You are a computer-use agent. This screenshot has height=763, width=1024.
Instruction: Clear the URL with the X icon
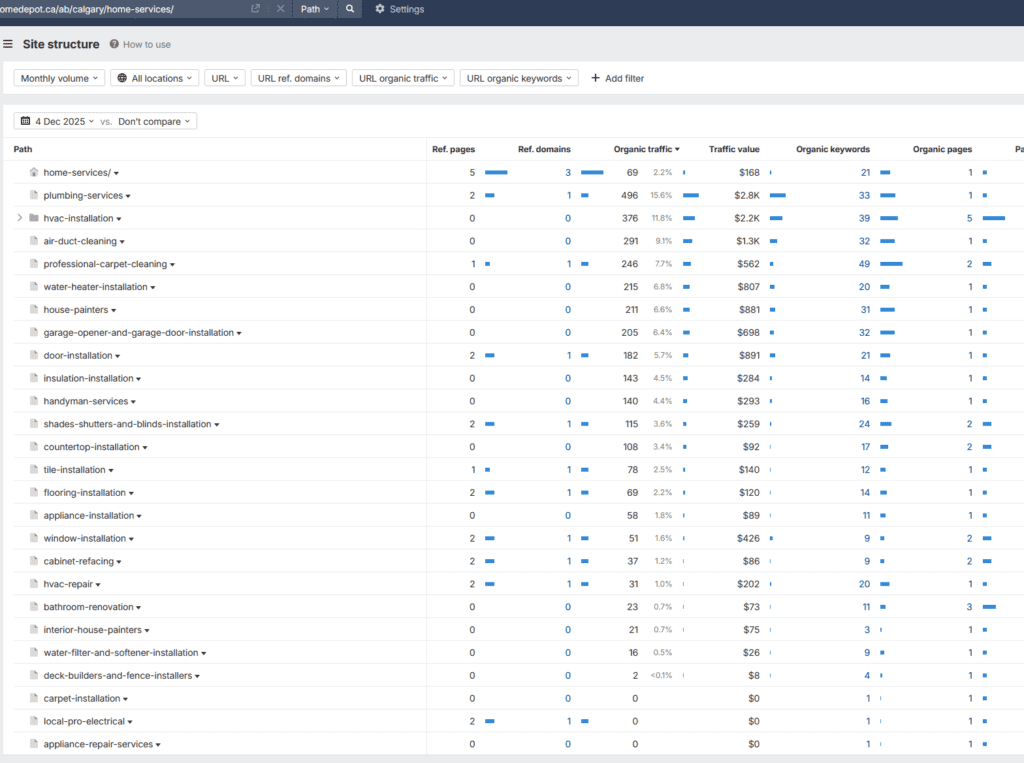click(280, 9)
